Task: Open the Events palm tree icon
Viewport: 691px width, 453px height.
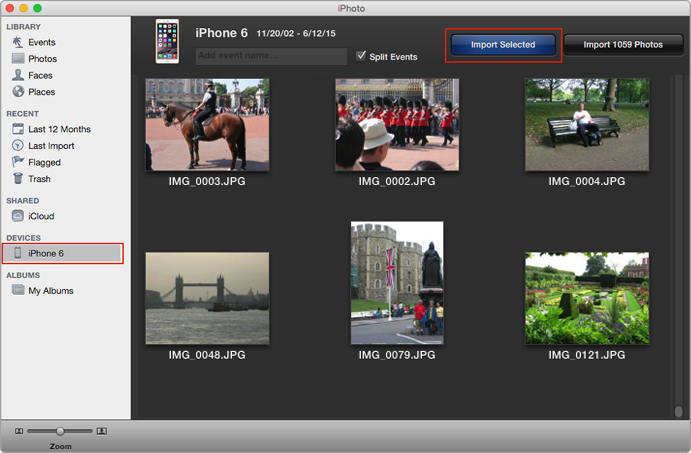Action: pos(18,42)
